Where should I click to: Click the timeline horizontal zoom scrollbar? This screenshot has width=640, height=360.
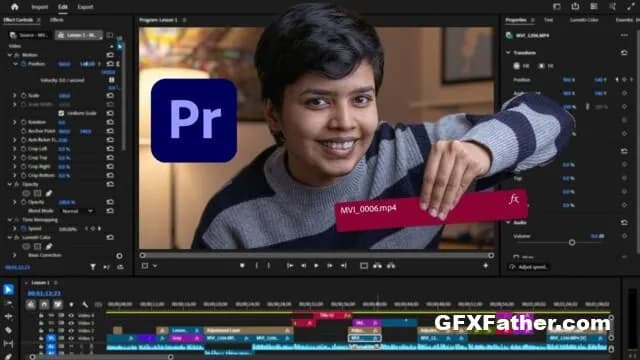tap(101, 357)
